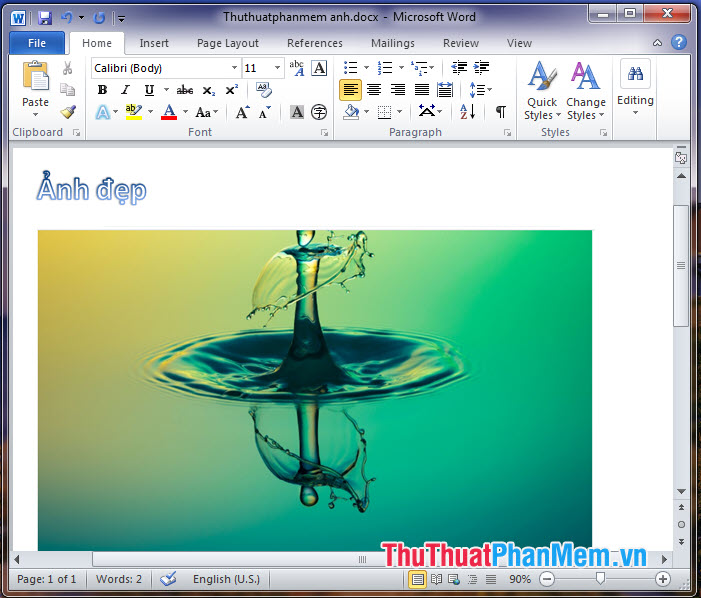Open the Phonetic Guide icon
This screenshot has height=598, width=701.
click(297, 68)
